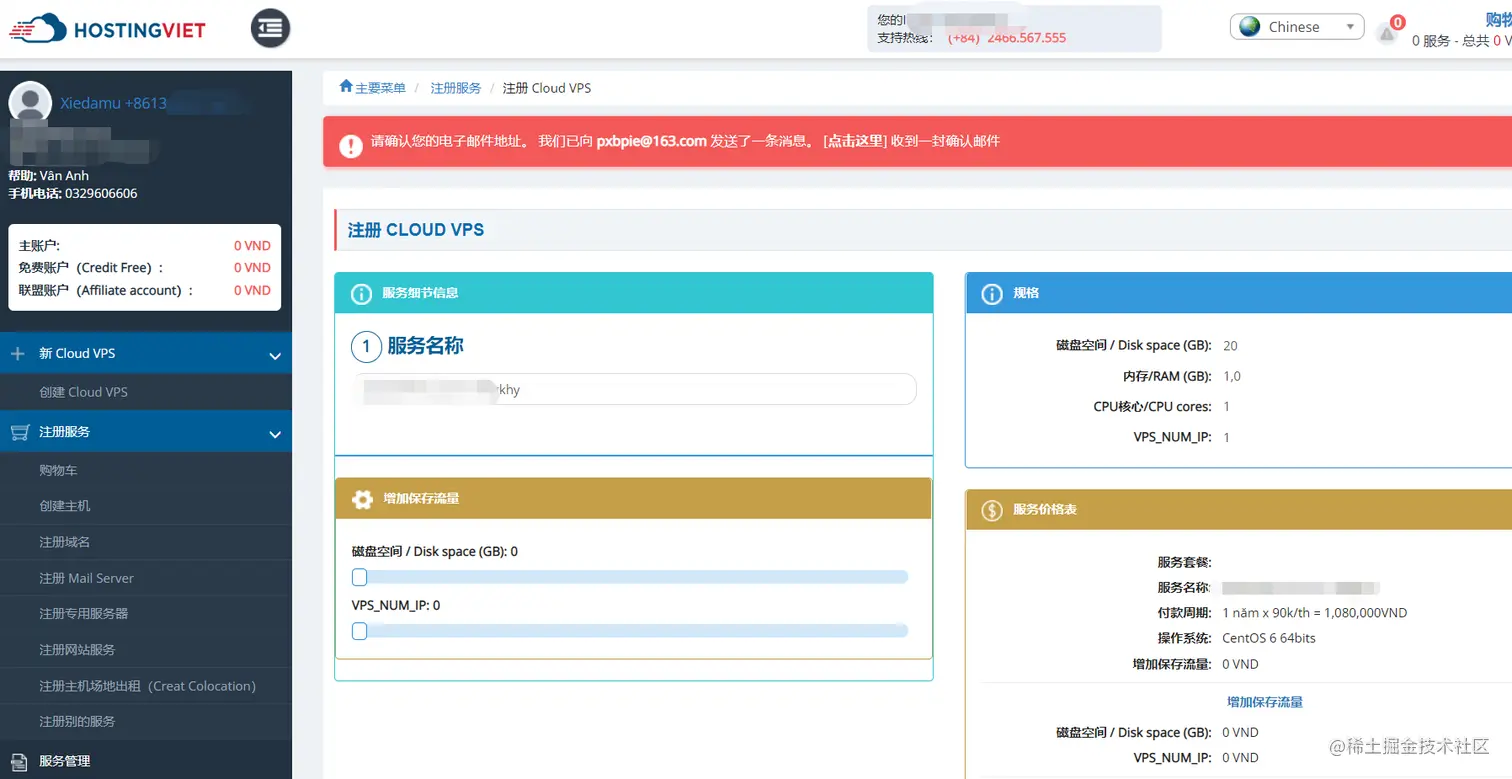
Task: Click the Affiliate account balance 0 VND
Action: (252, 291)
